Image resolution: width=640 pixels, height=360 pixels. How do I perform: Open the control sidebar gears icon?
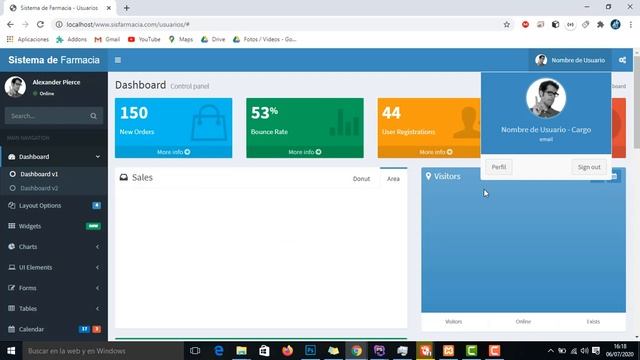(x=622, y=60)
